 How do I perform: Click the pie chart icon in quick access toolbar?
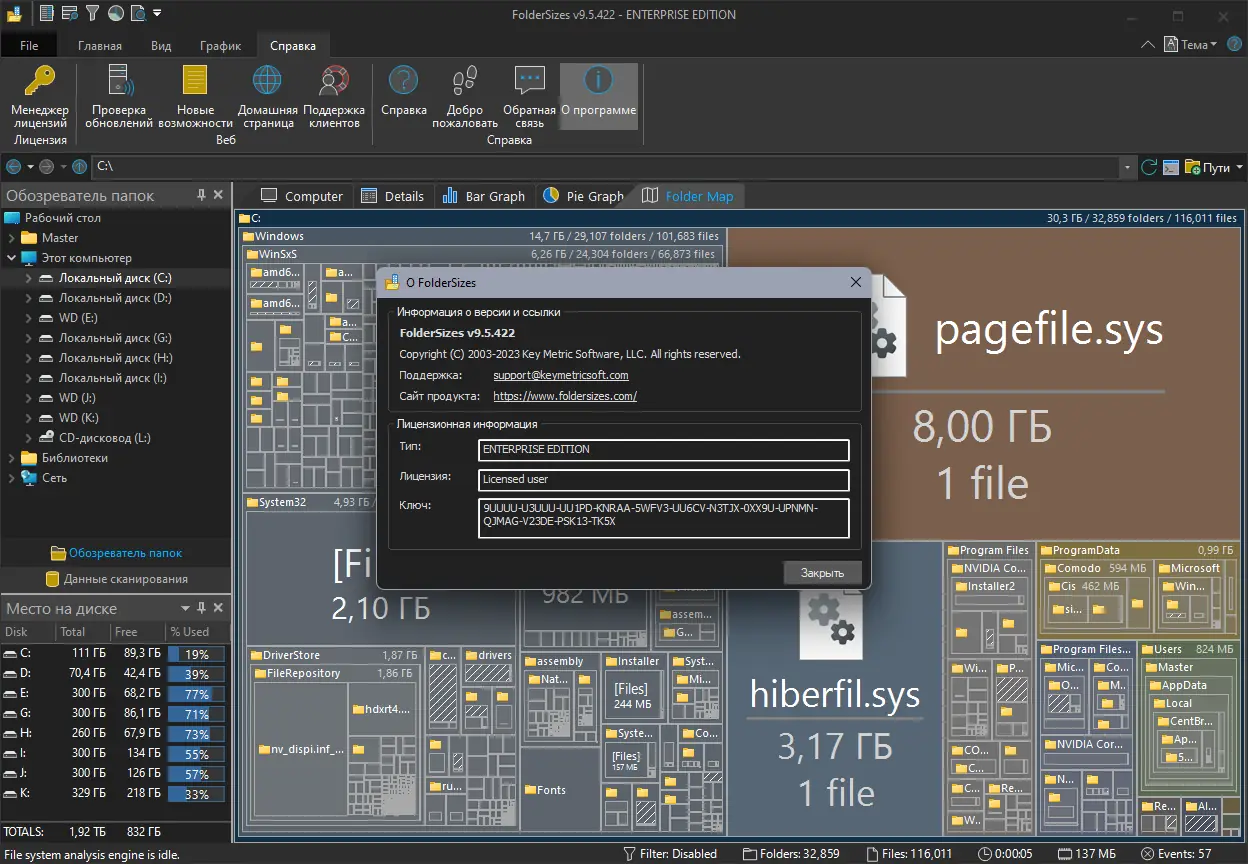pyautogui.click(x=115, y=14)
